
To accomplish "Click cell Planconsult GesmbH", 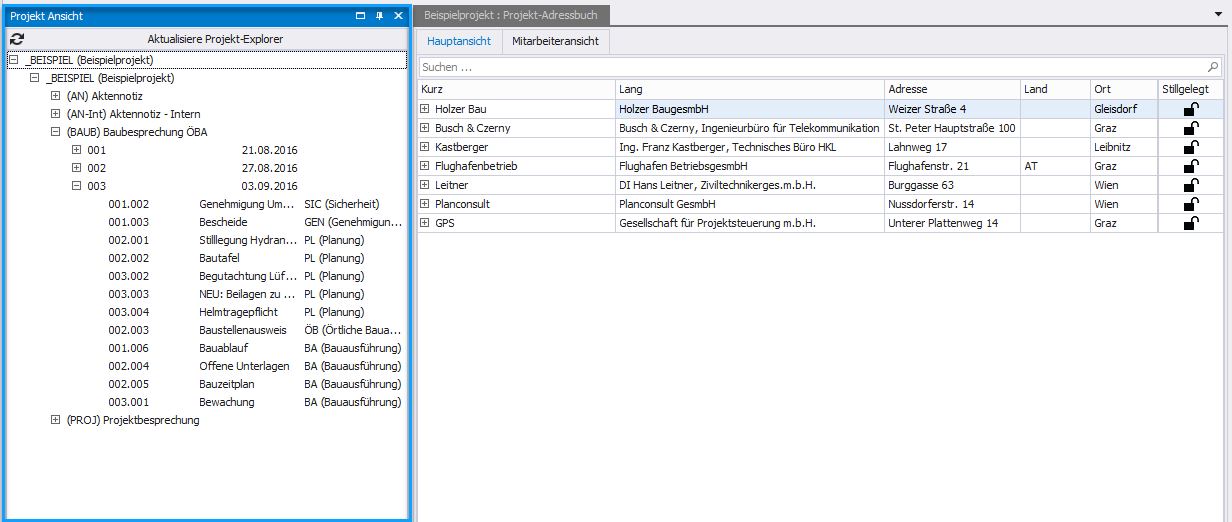I will coord(750,204).
